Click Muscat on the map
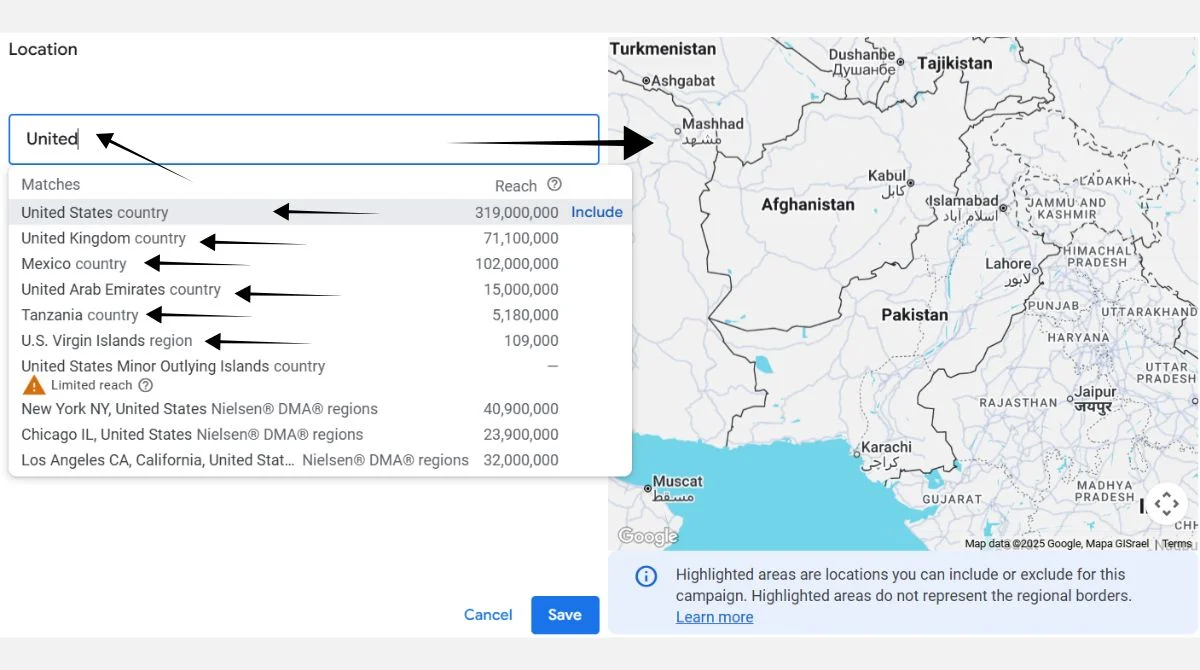The image size is (1200, 670). click(678, 481)
